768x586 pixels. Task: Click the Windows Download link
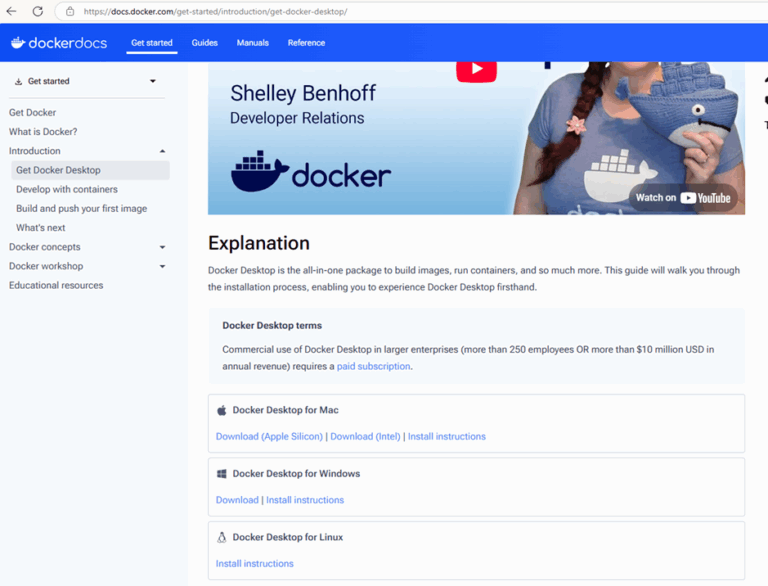pos(237,500)
